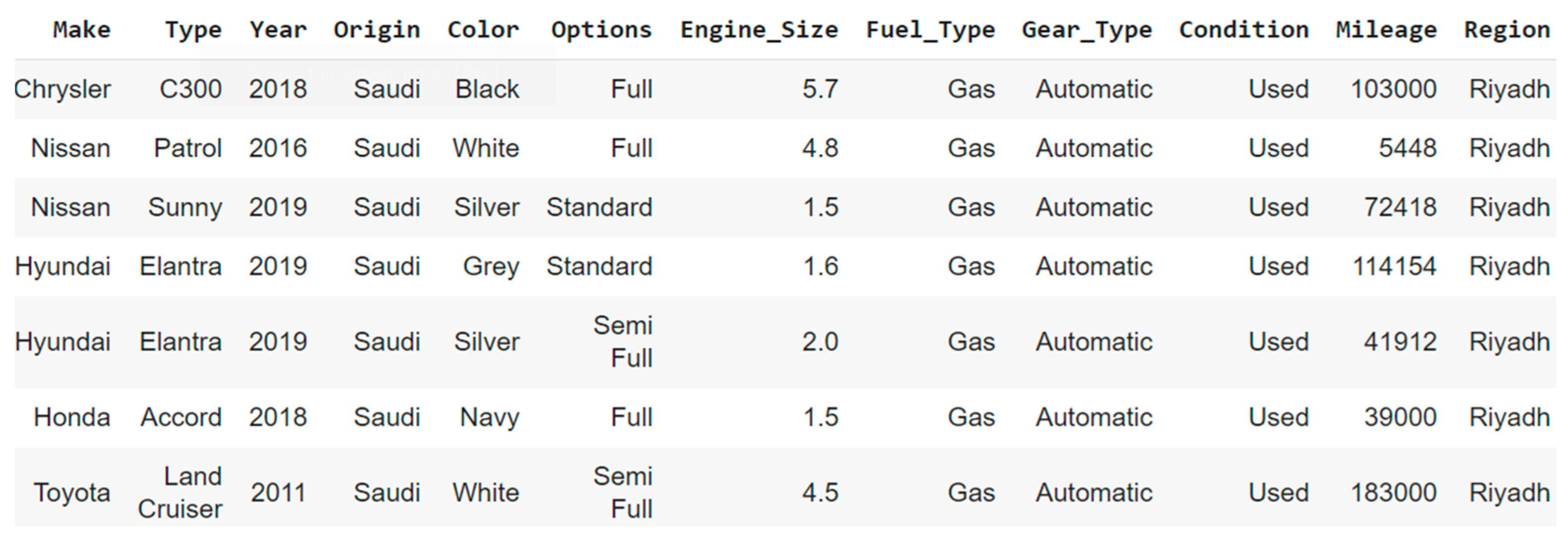Click the Land Cruiser cell
The height and width of the screenshot is (539, 1568).
point(181,493)
